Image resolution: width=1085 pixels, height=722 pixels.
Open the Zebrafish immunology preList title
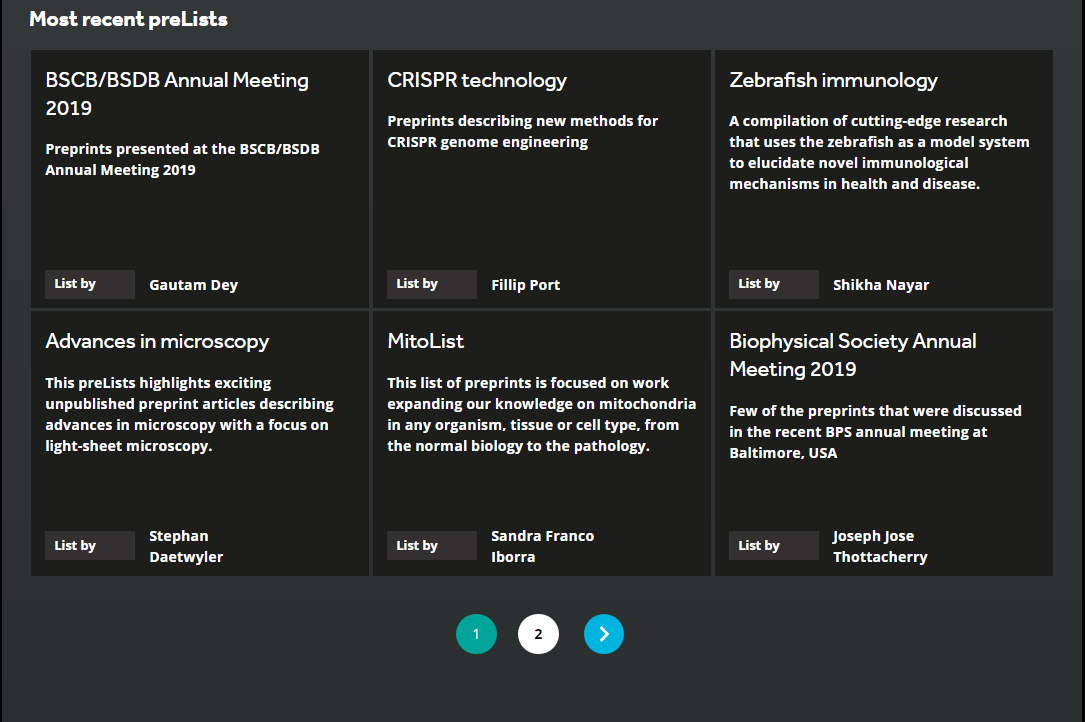(833, 80)
